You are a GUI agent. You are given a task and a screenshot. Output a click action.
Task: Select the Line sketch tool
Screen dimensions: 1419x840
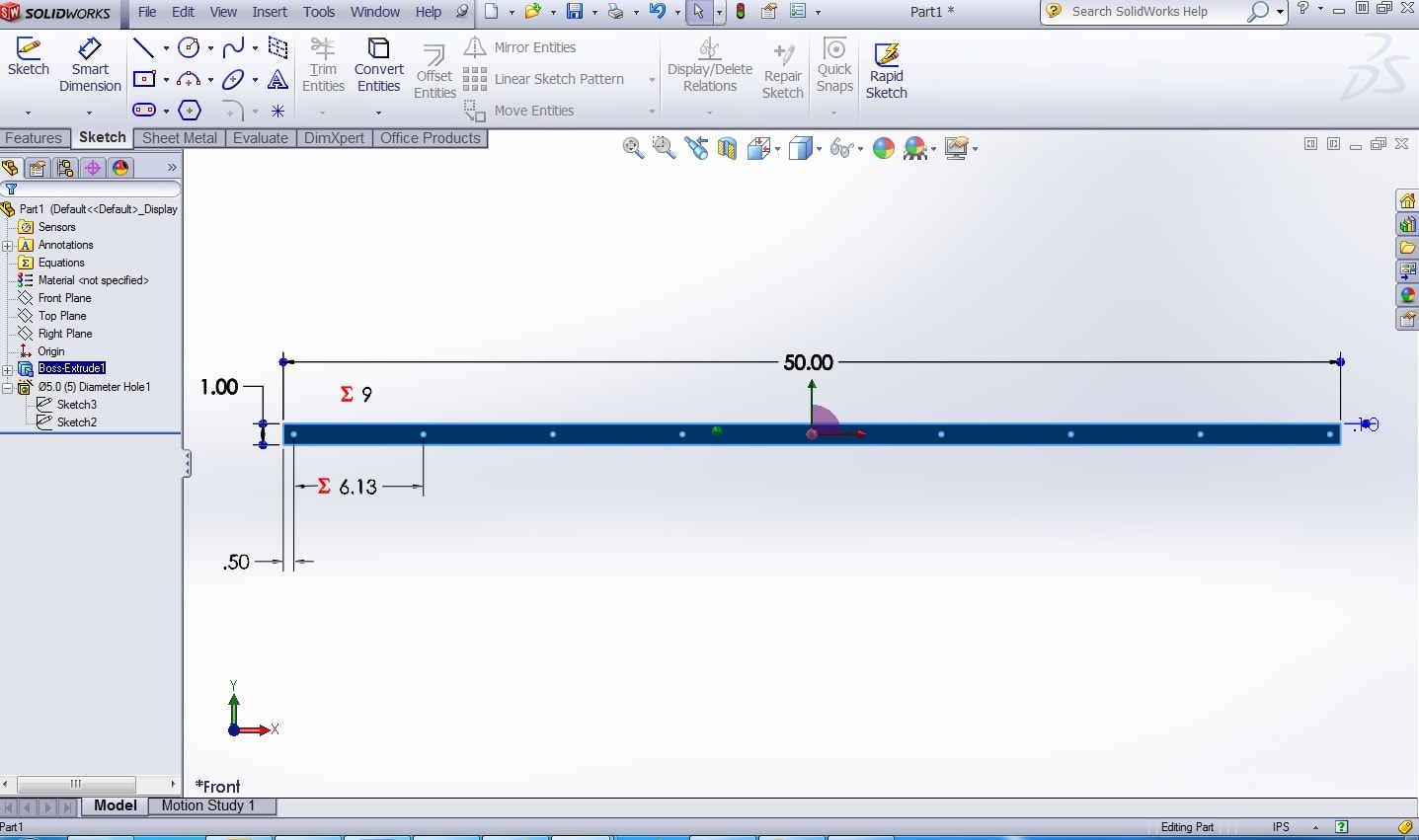144,47
